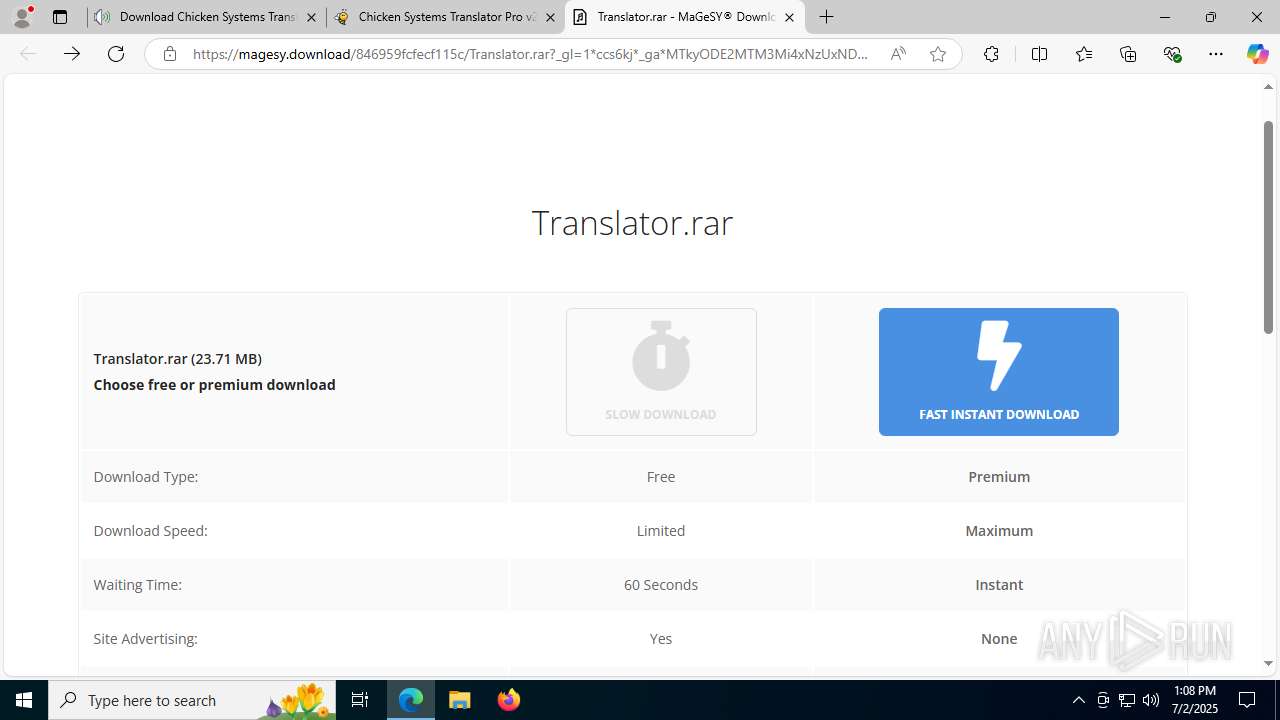Open Microsoft Edge on taskbar
1280x720 pixels.
tap(411, 700)
